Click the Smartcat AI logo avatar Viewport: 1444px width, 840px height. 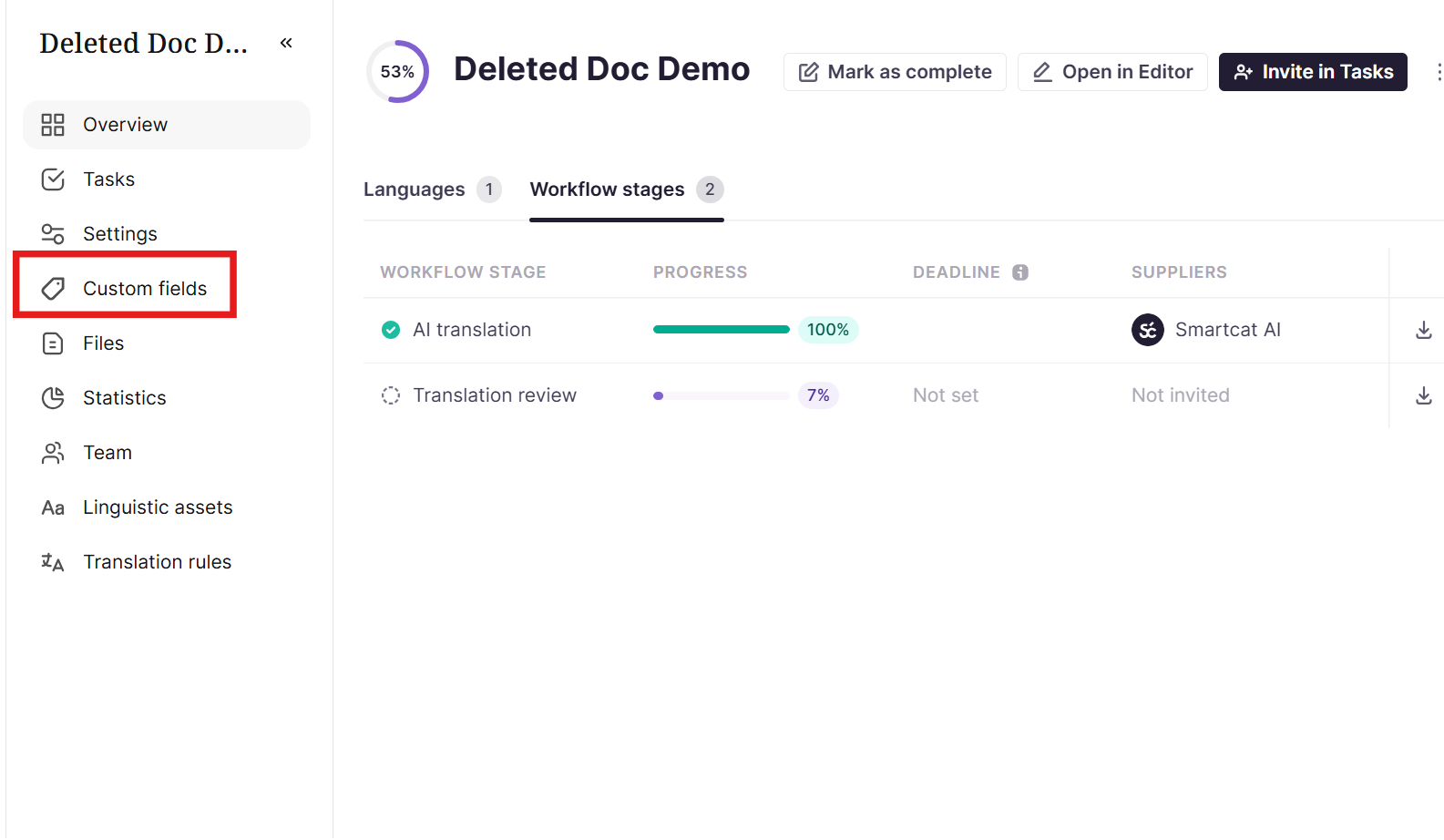tap(1148, 330)
